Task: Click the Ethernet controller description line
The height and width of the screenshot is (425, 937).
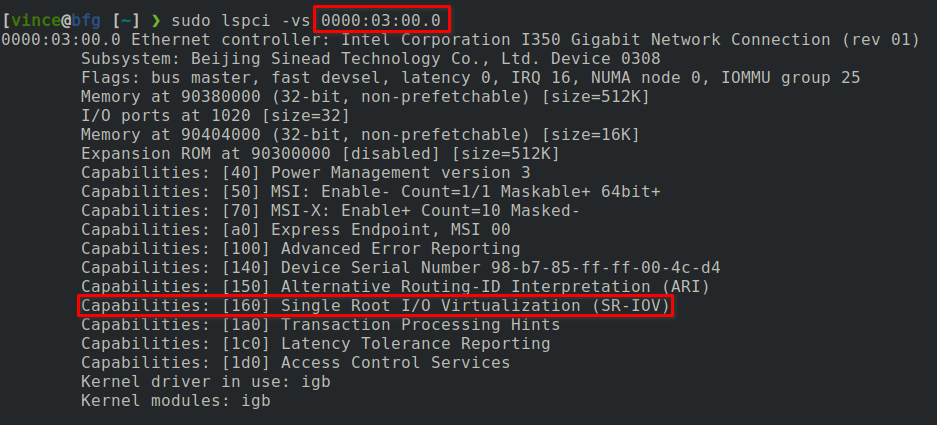Action: point(460,40)
